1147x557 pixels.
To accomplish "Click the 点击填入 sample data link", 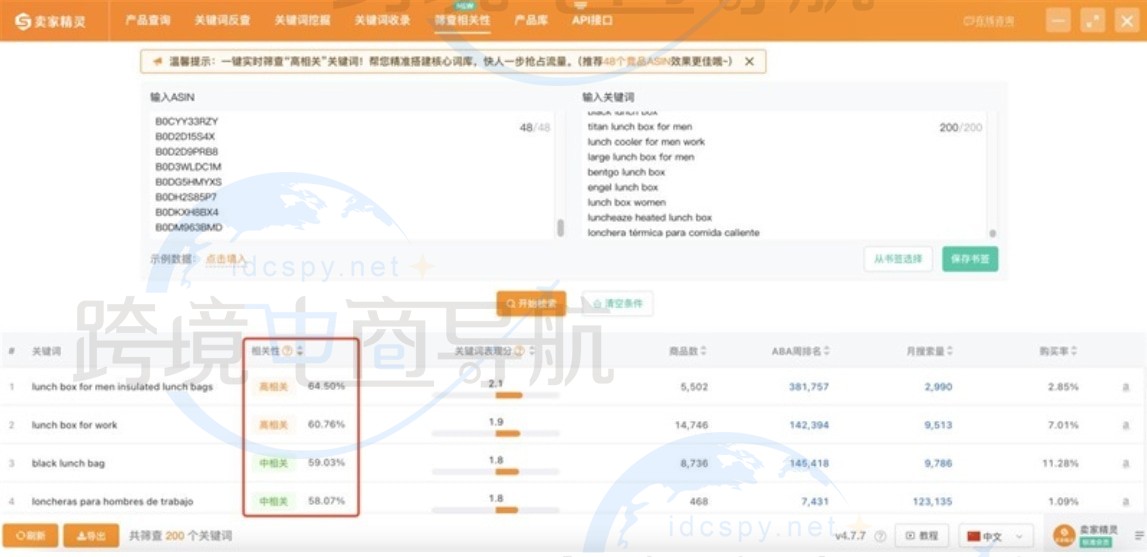I will click(x=225, y=259).
